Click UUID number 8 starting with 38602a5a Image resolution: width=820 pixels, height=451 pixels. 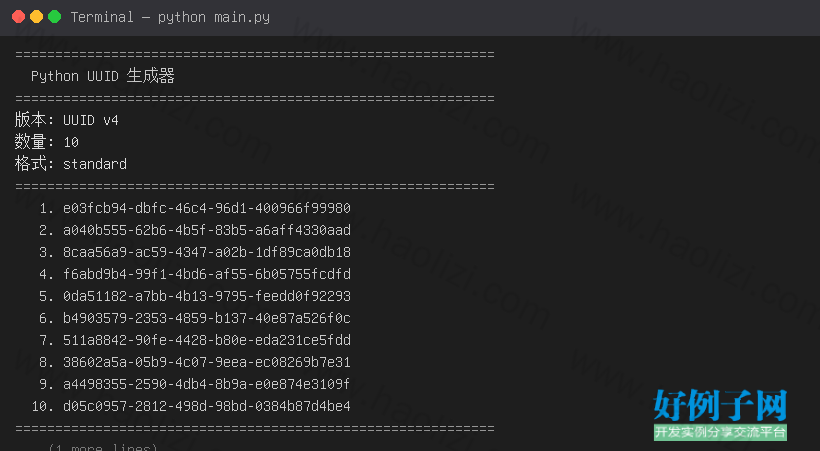(x=207, y=362)
